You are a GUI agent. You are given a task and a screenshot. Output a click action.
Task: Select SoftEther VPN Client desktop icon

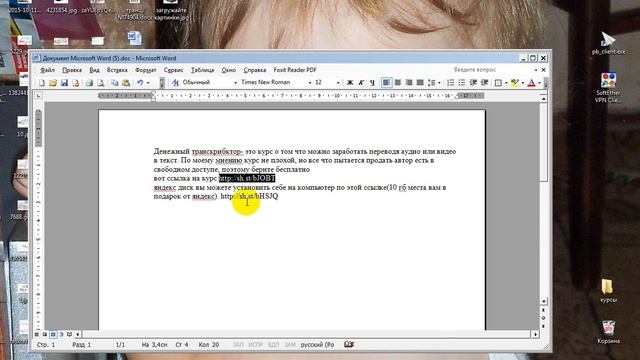click(608, 87)
